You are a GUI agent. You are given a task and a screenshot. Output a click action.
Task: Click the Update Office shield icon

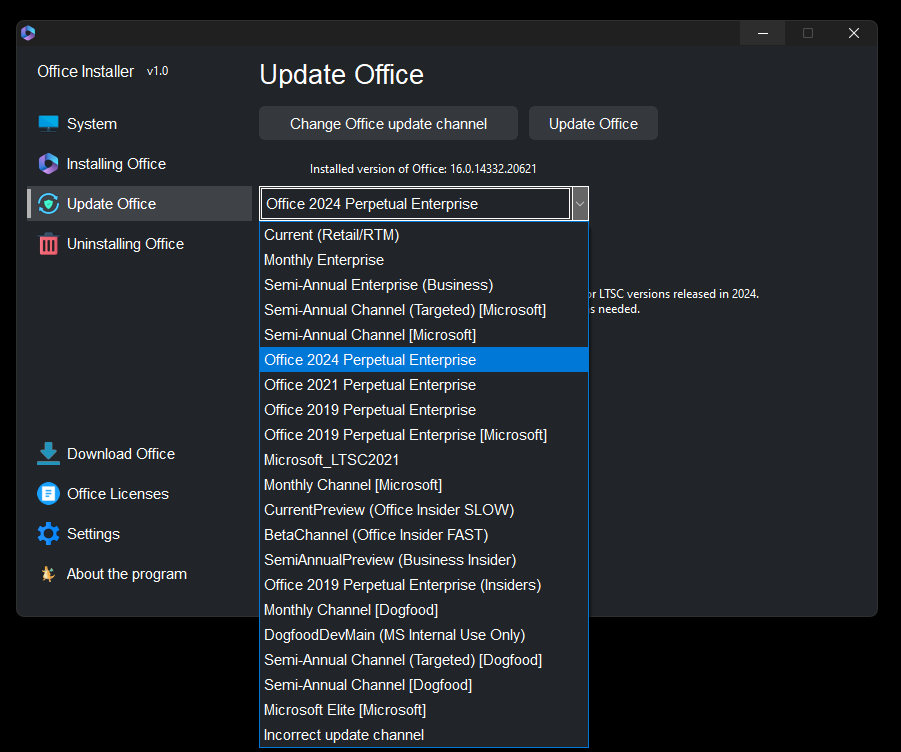coord(48,204)
